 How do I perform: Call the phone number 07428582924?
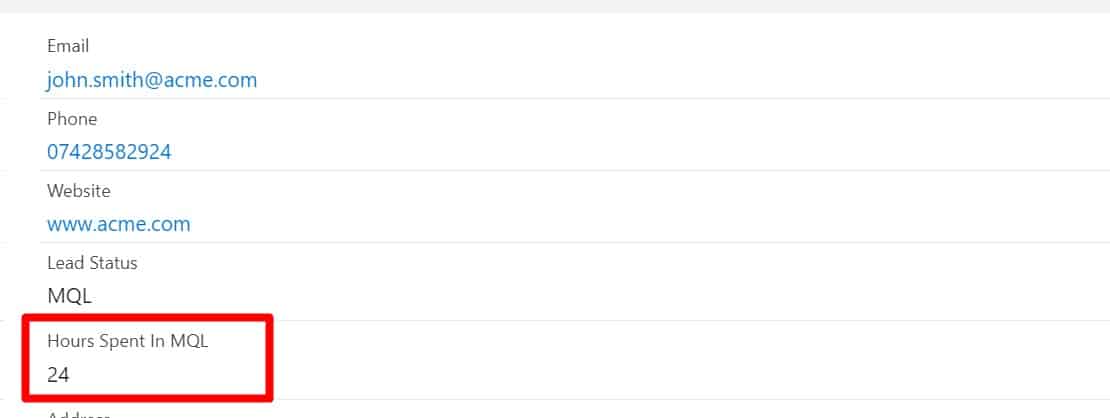point(109,152)
